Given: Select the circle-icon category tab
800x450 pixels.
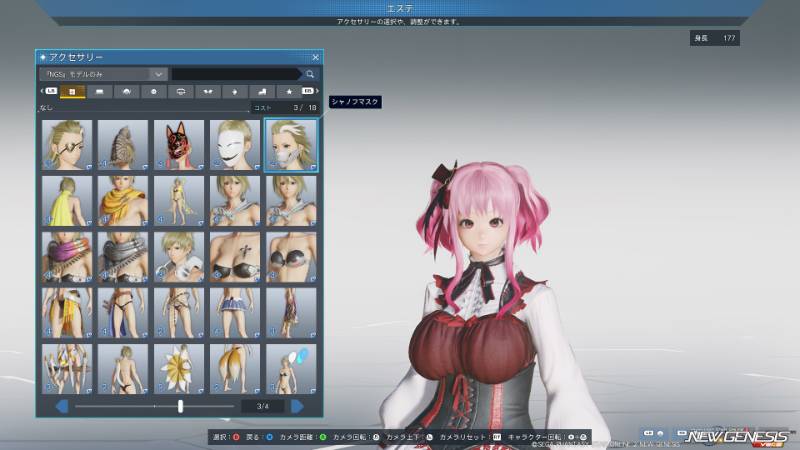Looking at the screenshot, I should [x=154, y=92].
